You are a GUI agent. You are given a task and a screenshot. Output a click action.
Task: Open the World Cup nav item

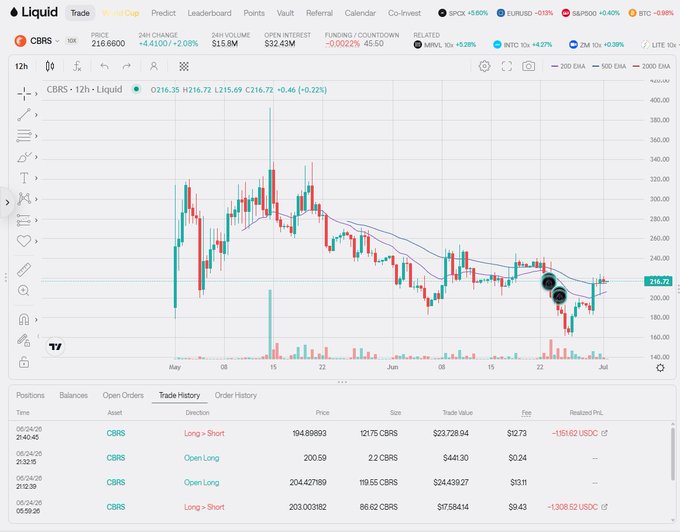click(x=121, y=13)
